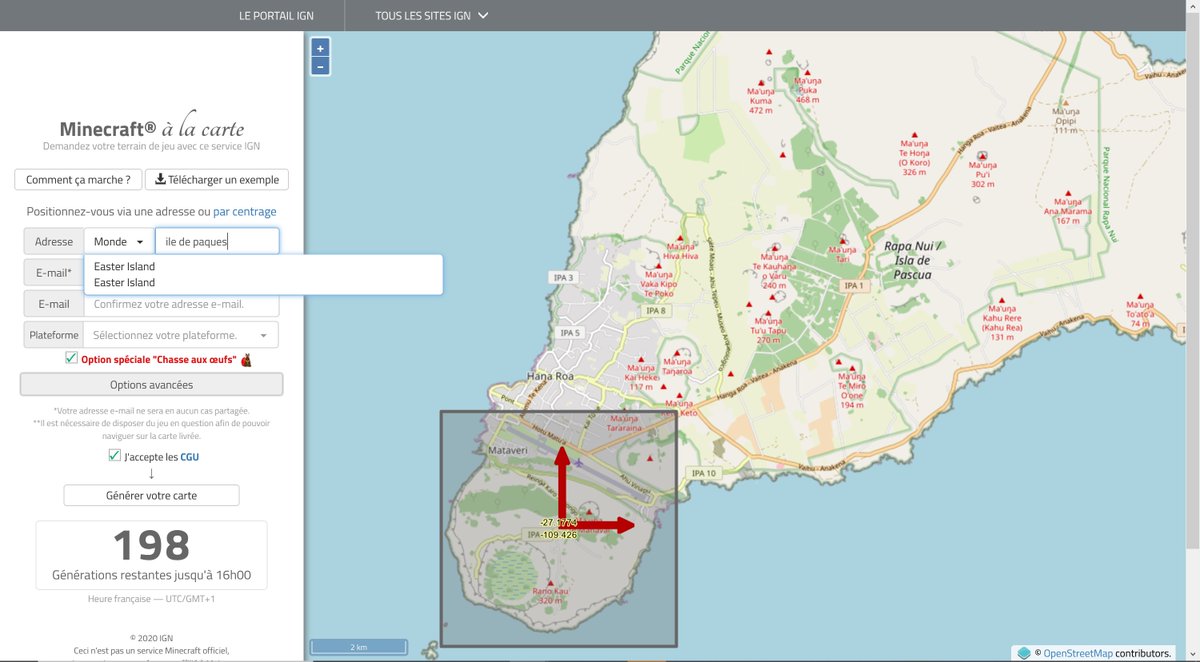Zoom in the map with plus button
The height and width of the screenshot is (662, 1200).
pyautogui.click(x=320, y=48)
